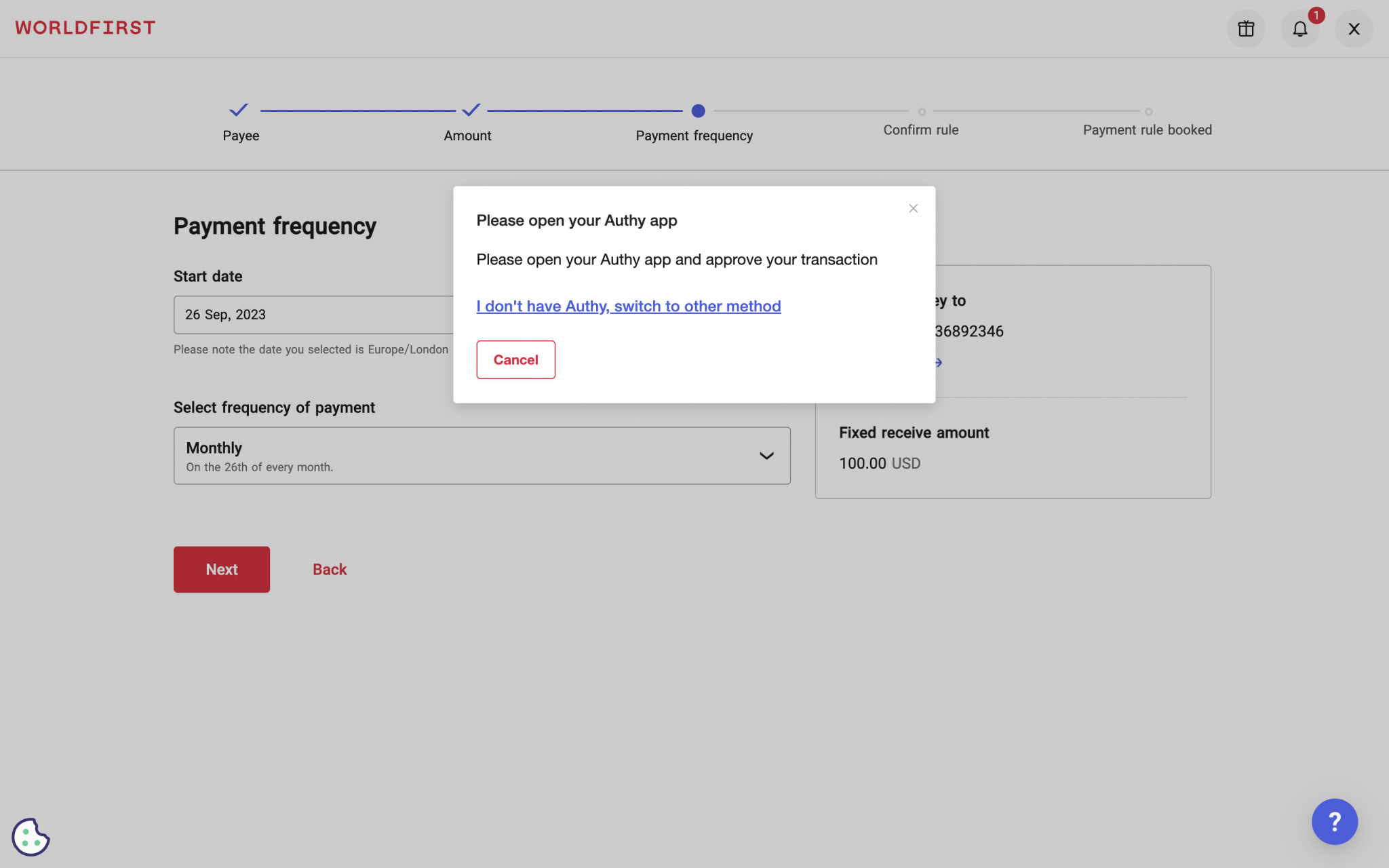Screen dimensions: 1389x868
Task: Open the payment frequency dropdown showing Monthly
Action: (482, 455)
